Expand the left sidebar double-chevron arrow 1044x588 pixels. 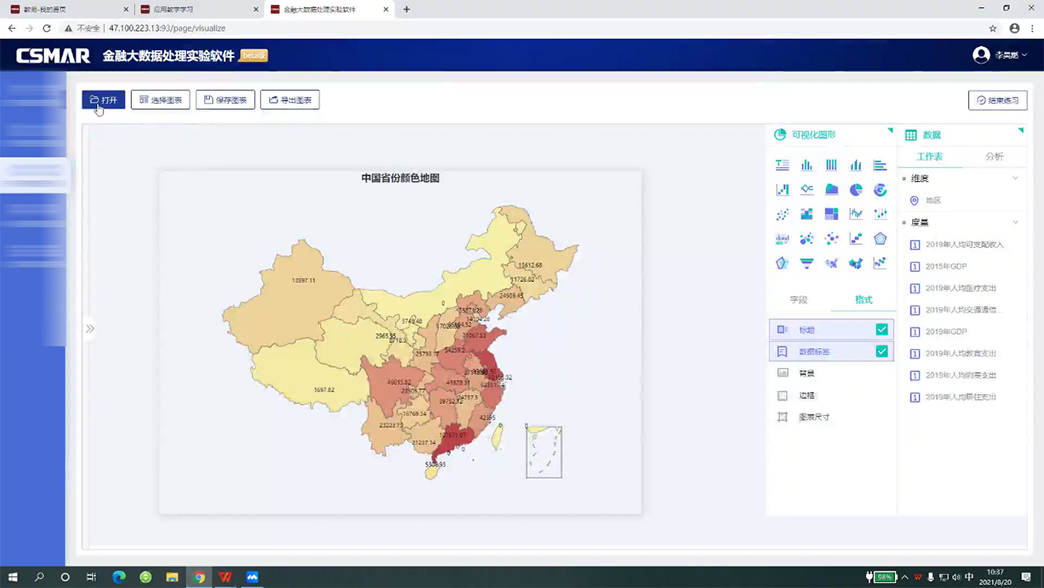[90, 328]
